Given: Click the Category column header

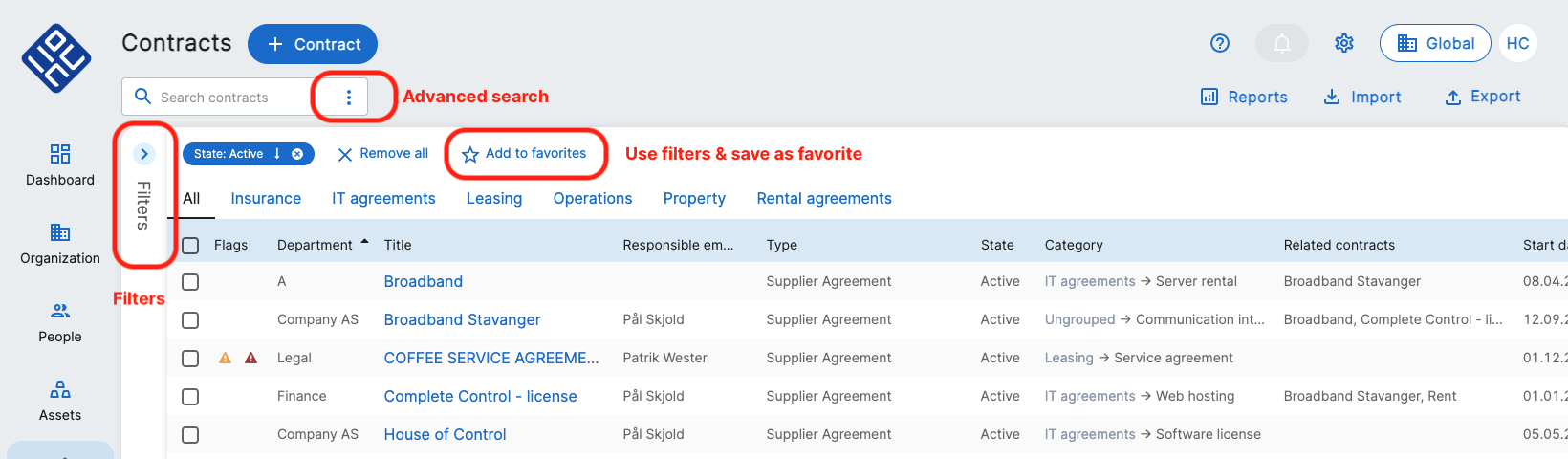Looking at the screenshot, I should 1074,245.
